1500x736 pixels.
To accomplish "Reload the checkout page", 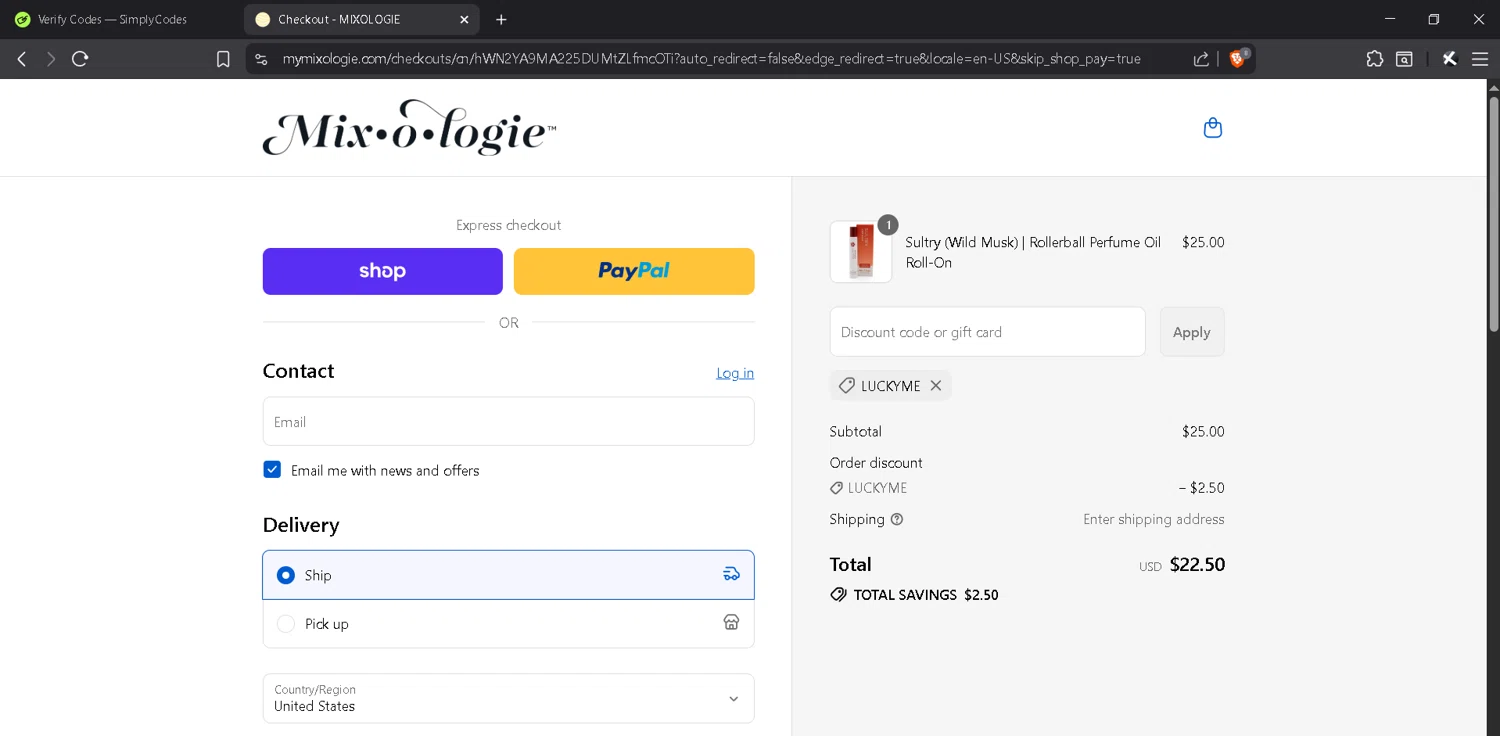I will [x=80, y=59].
